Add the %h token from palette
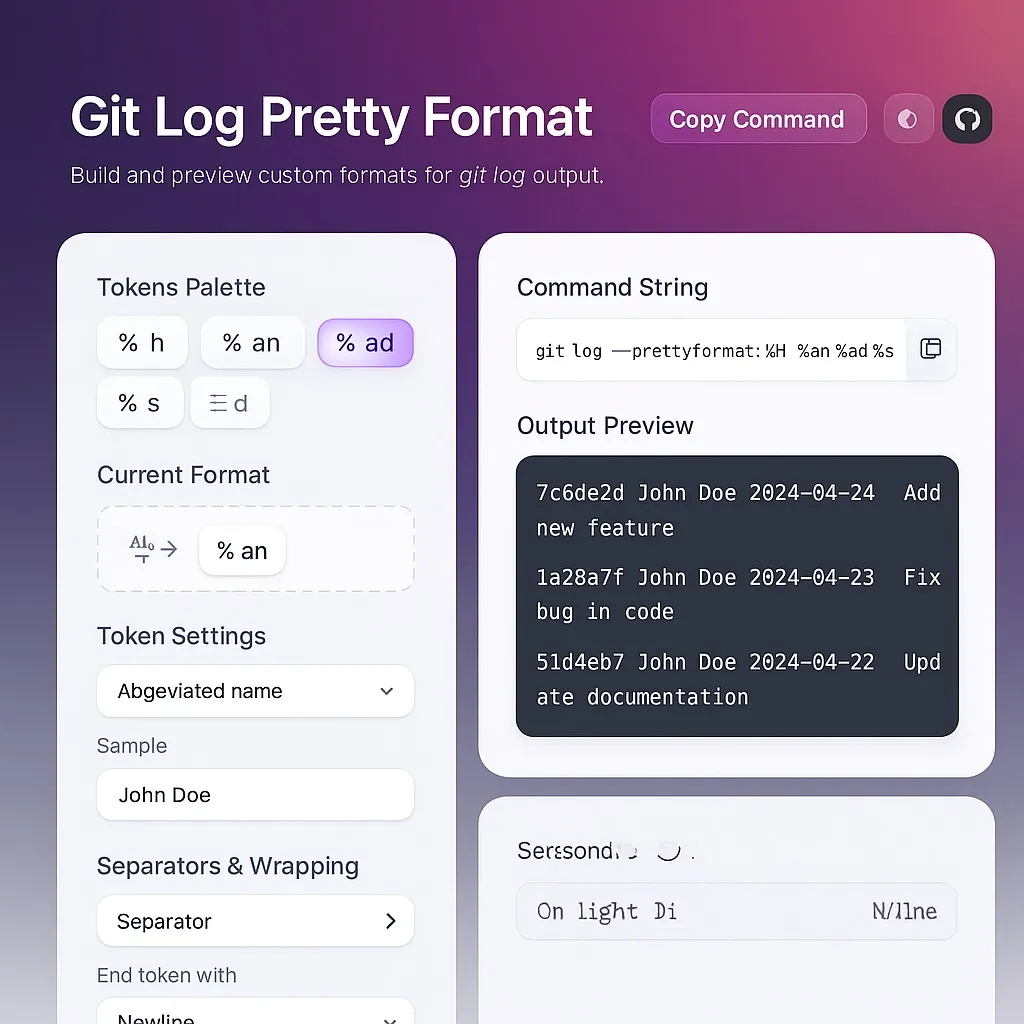 tap(143, 343)
